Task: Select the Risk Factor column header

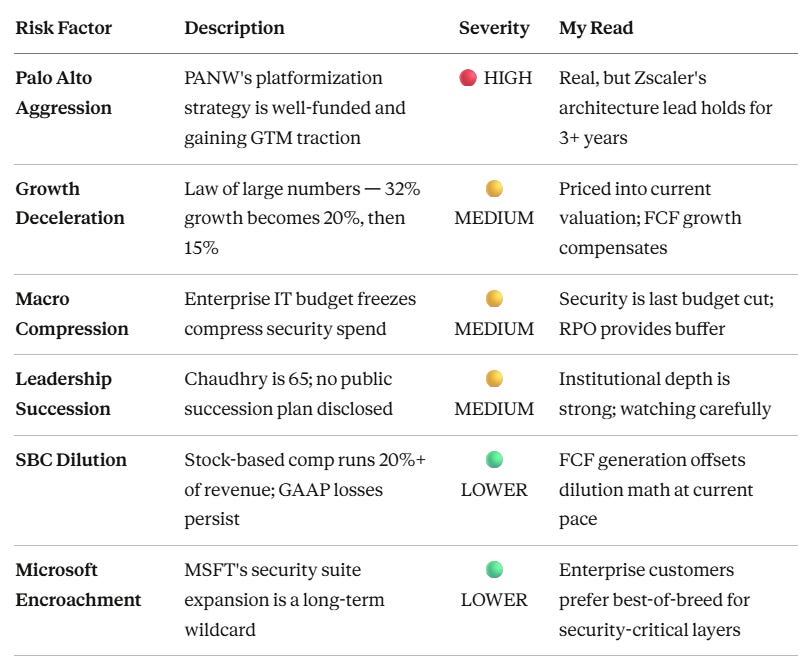Action: (x=63, y=28)
